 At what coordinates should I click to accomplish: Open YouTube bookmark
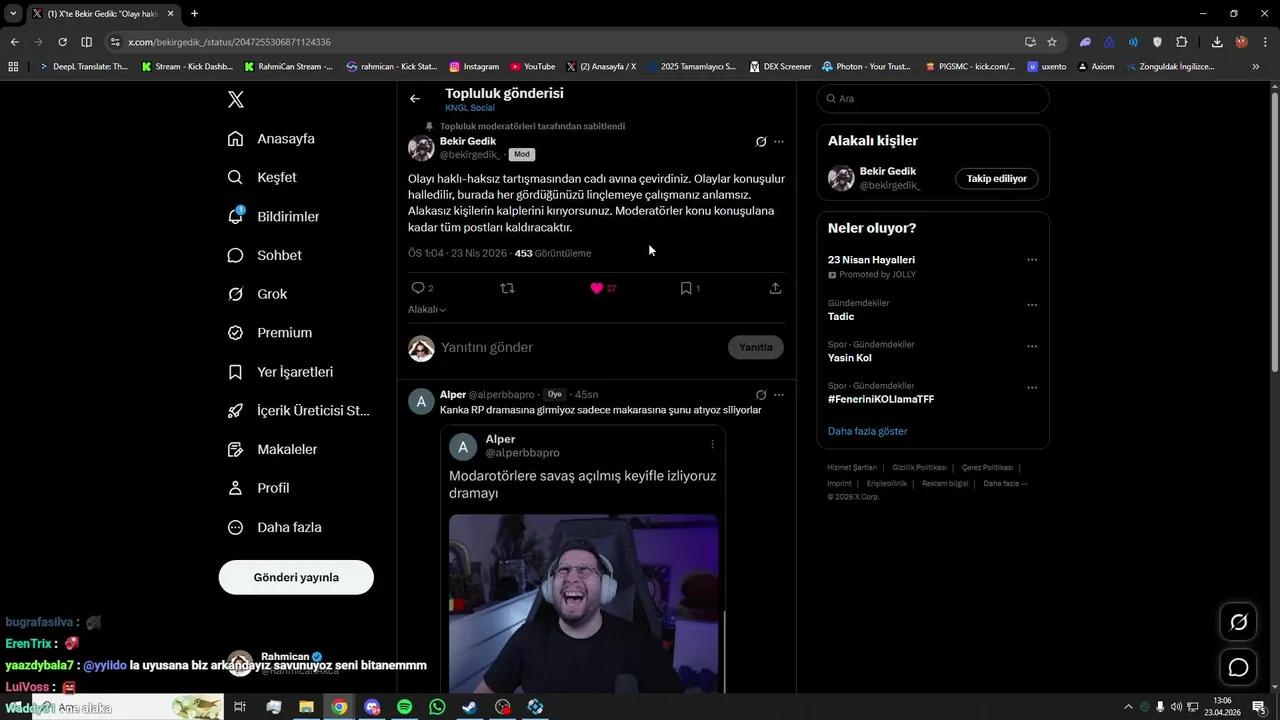[532, 67]
